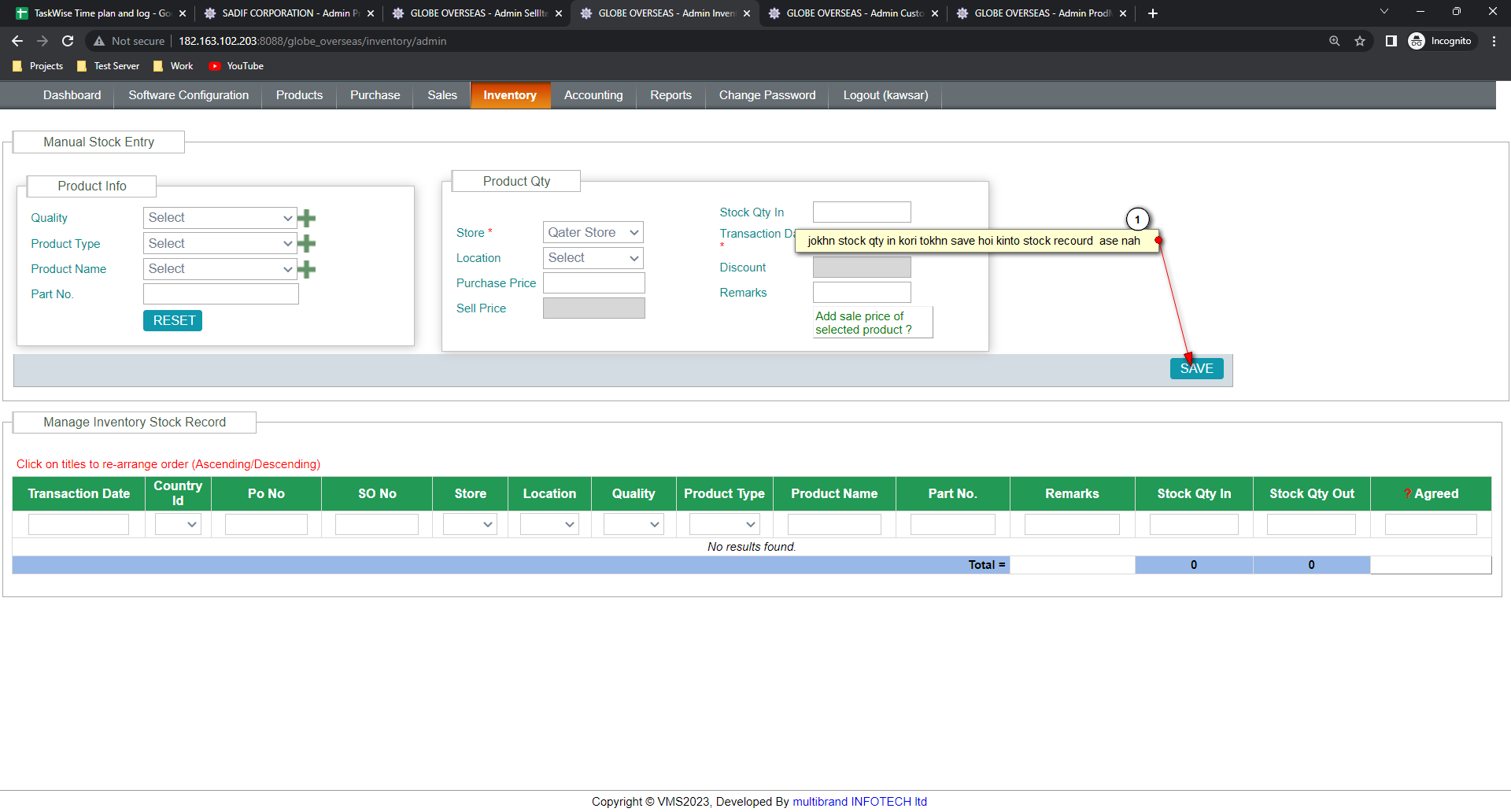The width and height of the screenshot is (1511, 812).
Task: Close the GLOBE OVERSEAS Admin Sell tab
Action: click(559, 13)
